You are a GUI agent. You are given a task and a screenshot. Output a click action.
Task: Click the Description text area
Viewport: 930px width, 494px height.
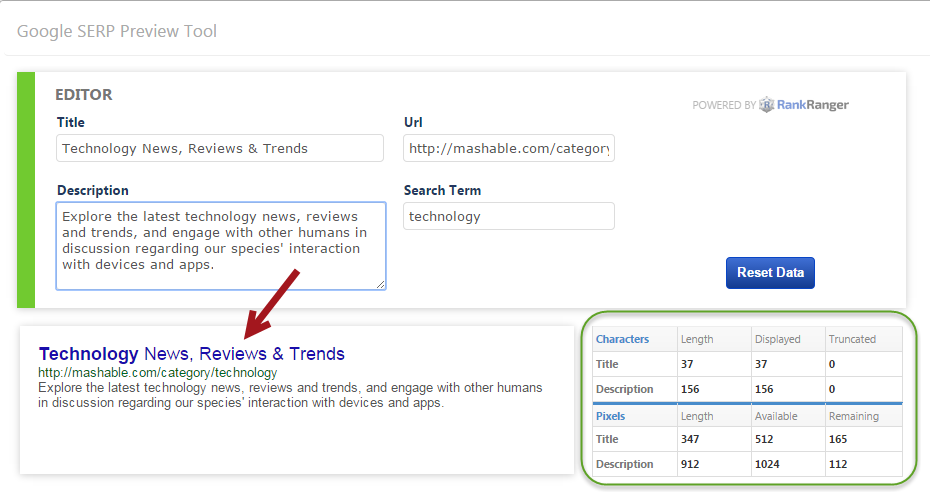[x=220, y=245]
